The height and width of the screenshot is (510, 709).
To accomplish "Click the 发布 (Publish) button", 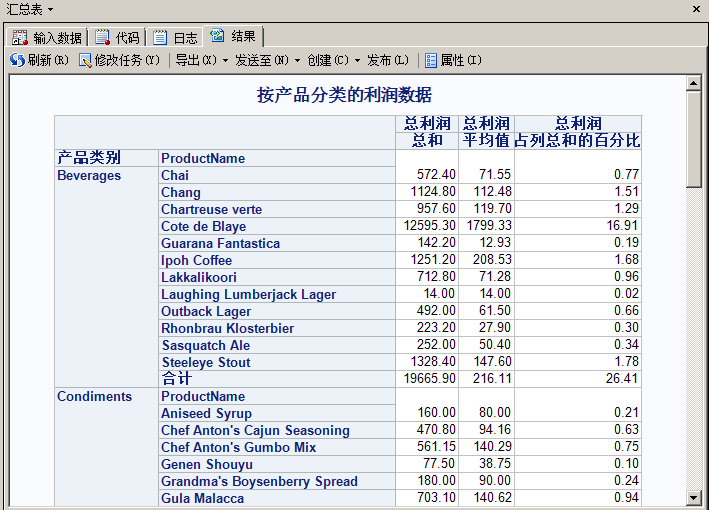I will (x=388, y=60).
